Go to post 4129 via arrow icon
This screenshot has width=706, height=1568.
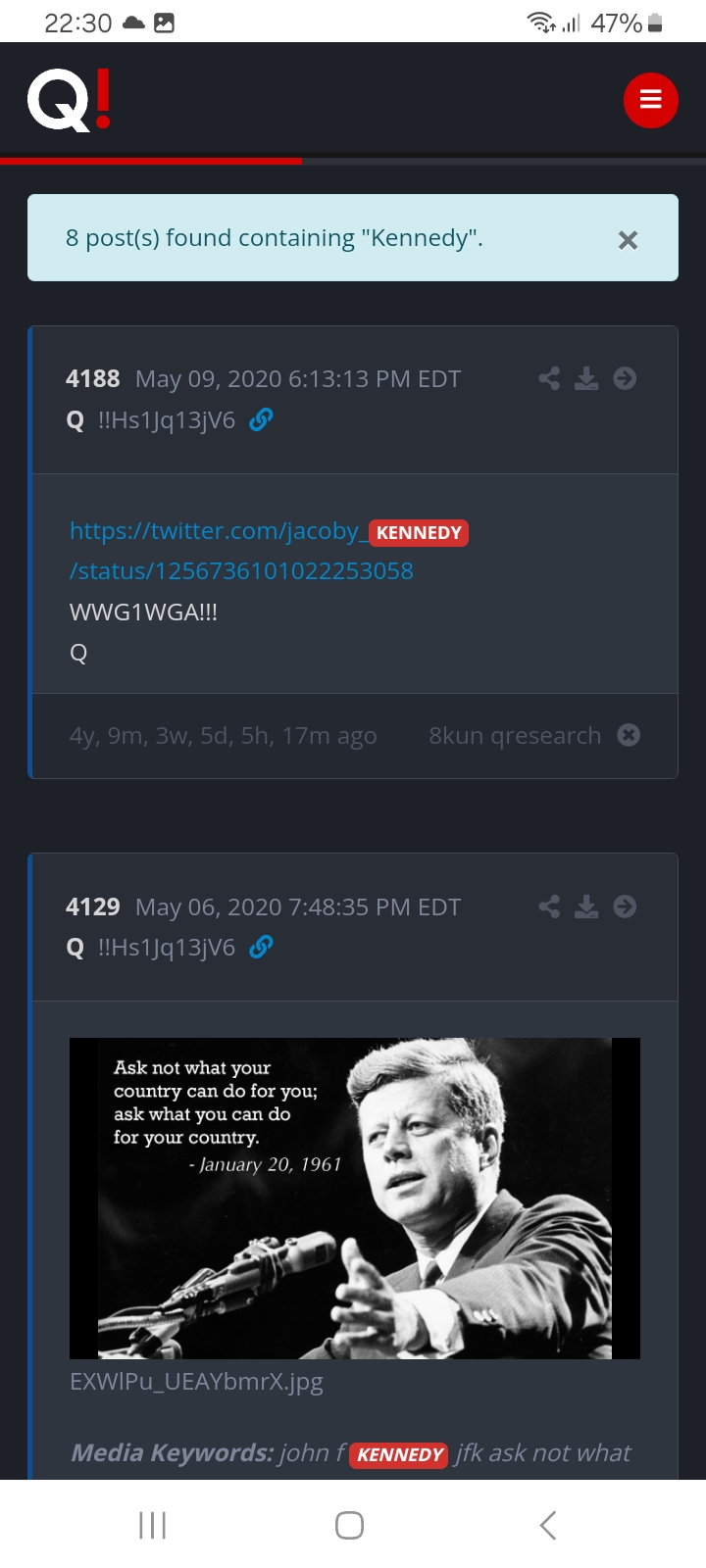[x=625, y=906]
